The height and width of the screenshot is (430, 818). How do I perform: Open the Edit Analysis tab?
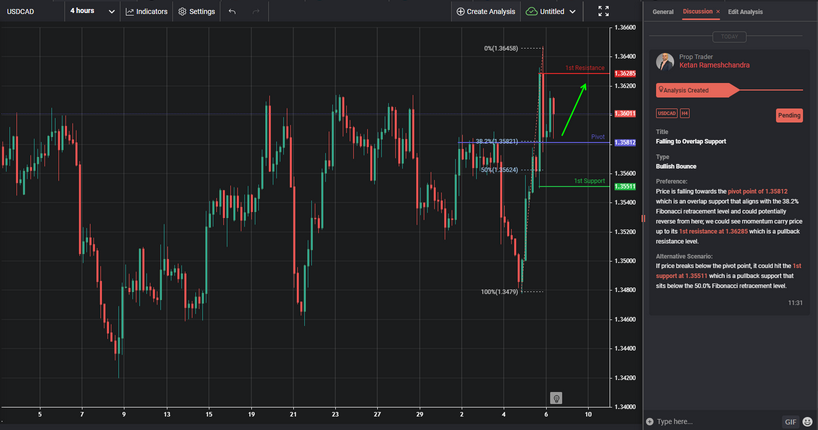click(x=745, y=11)
